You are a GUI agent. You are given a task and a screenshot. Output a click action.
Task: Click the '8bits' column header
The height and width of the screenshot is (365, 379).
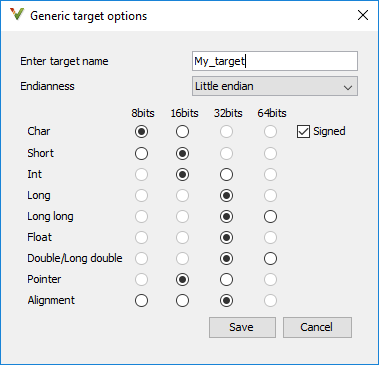(143, 113)
